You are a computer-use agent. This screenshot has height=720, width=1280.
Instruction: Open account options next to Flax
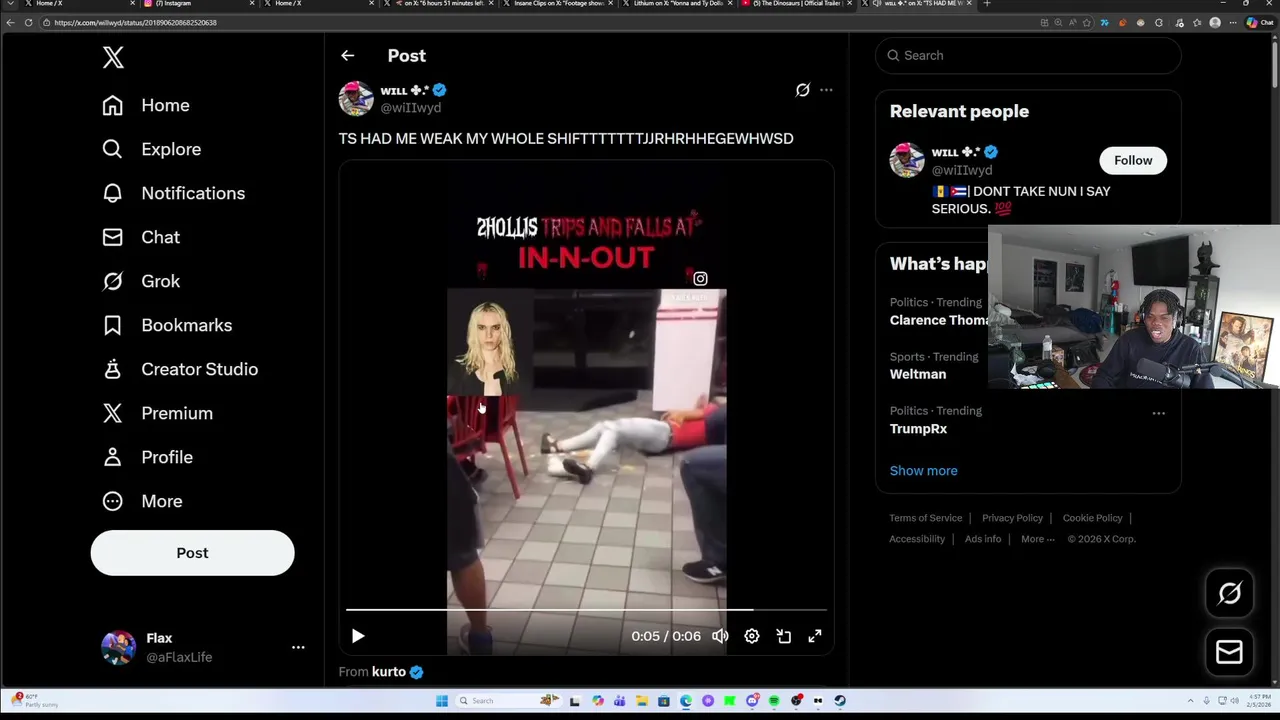coord(298,647)
